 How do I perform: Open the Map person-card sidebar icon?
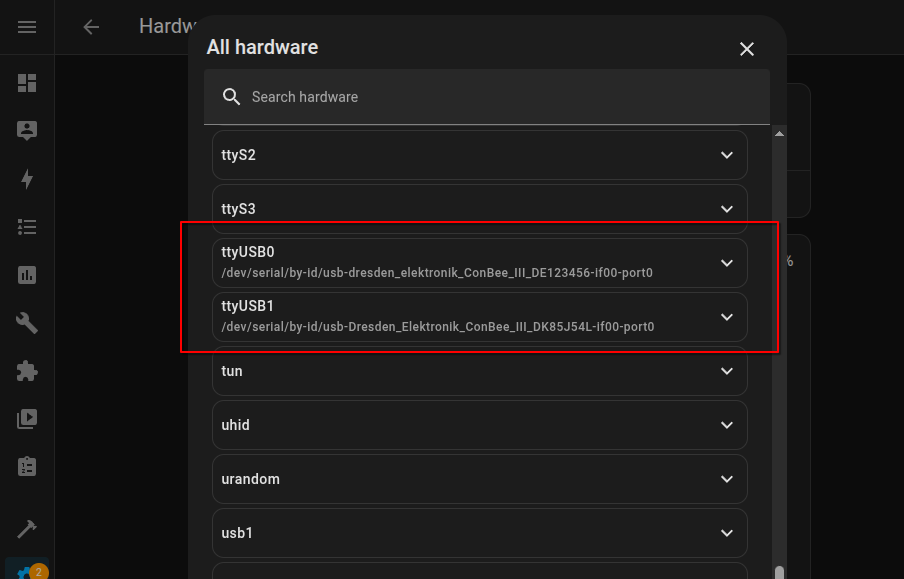pos(27,131)
